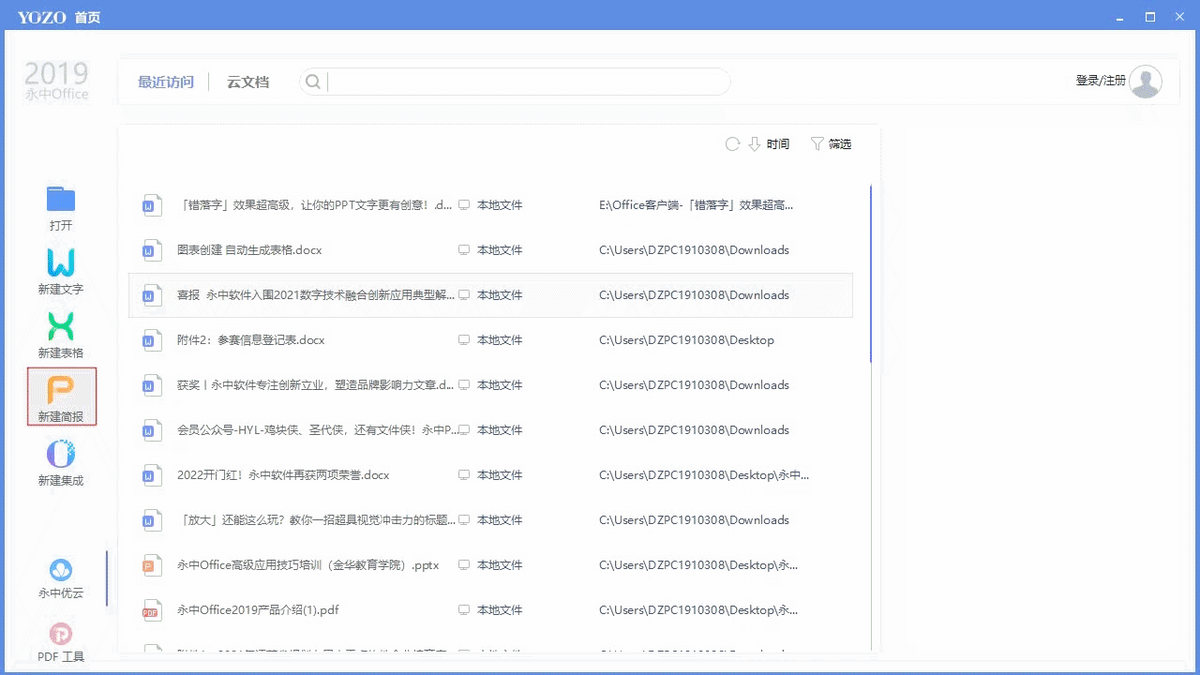Click 本地文件 label in 「错落字」 row
Image resolution: width=1200 pixels, height=675 pixels.
pos(500,205)
